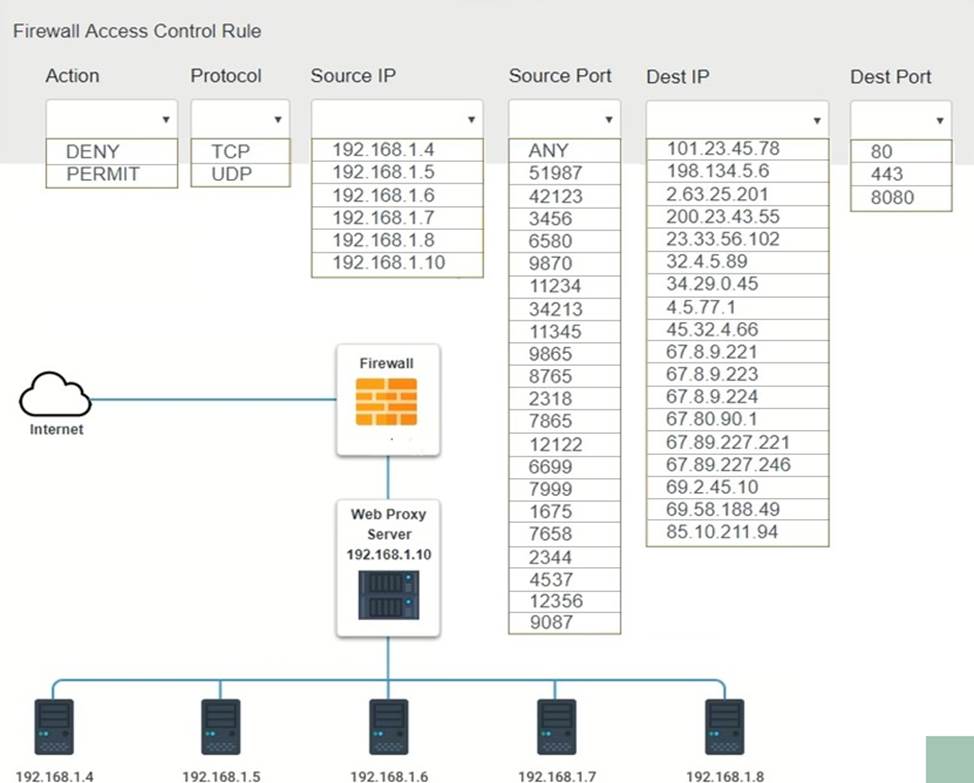974x783 pixels.
Task: Click the 192.168.1.7 workstation icon
Action: 556,726
